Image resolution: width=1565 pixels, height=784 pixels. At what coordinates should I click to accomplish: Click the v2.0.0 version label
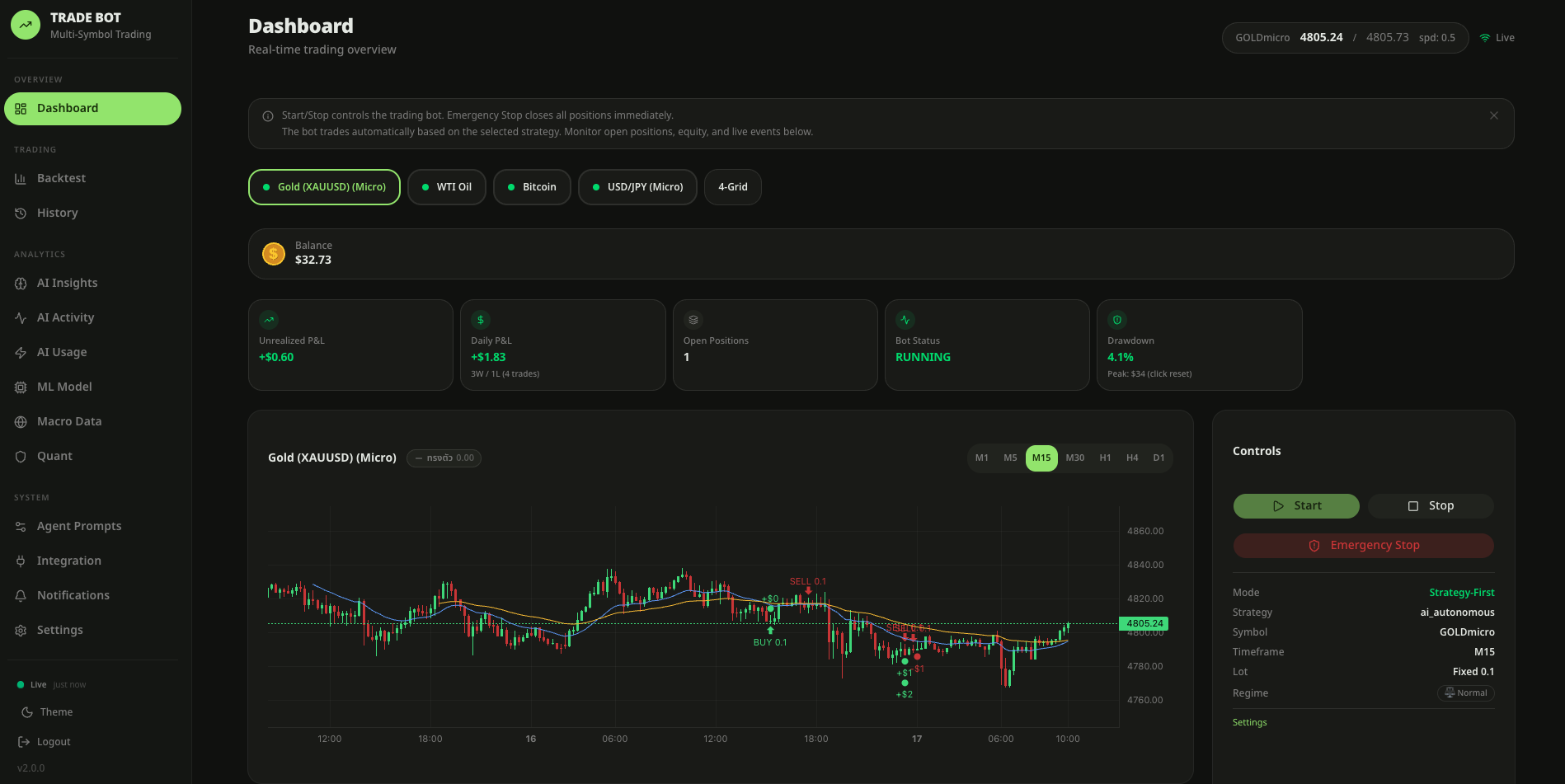31,768
